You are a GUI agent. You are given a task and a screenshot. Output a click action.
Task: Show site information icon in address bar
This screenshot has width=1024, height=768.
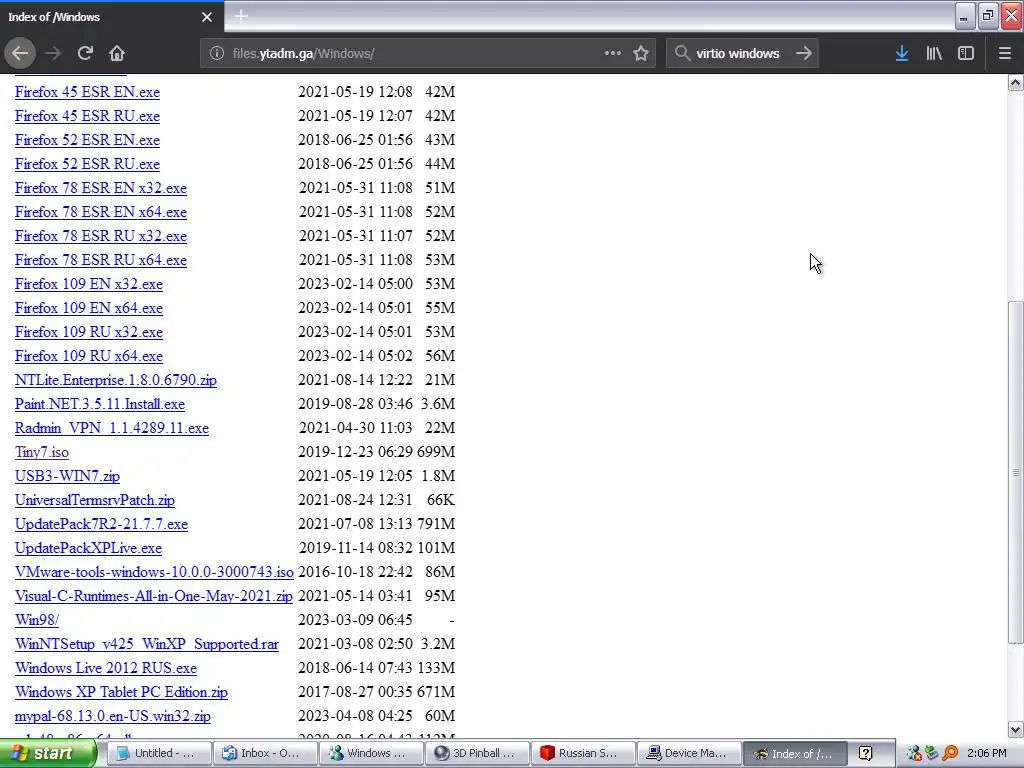(217, 53)
